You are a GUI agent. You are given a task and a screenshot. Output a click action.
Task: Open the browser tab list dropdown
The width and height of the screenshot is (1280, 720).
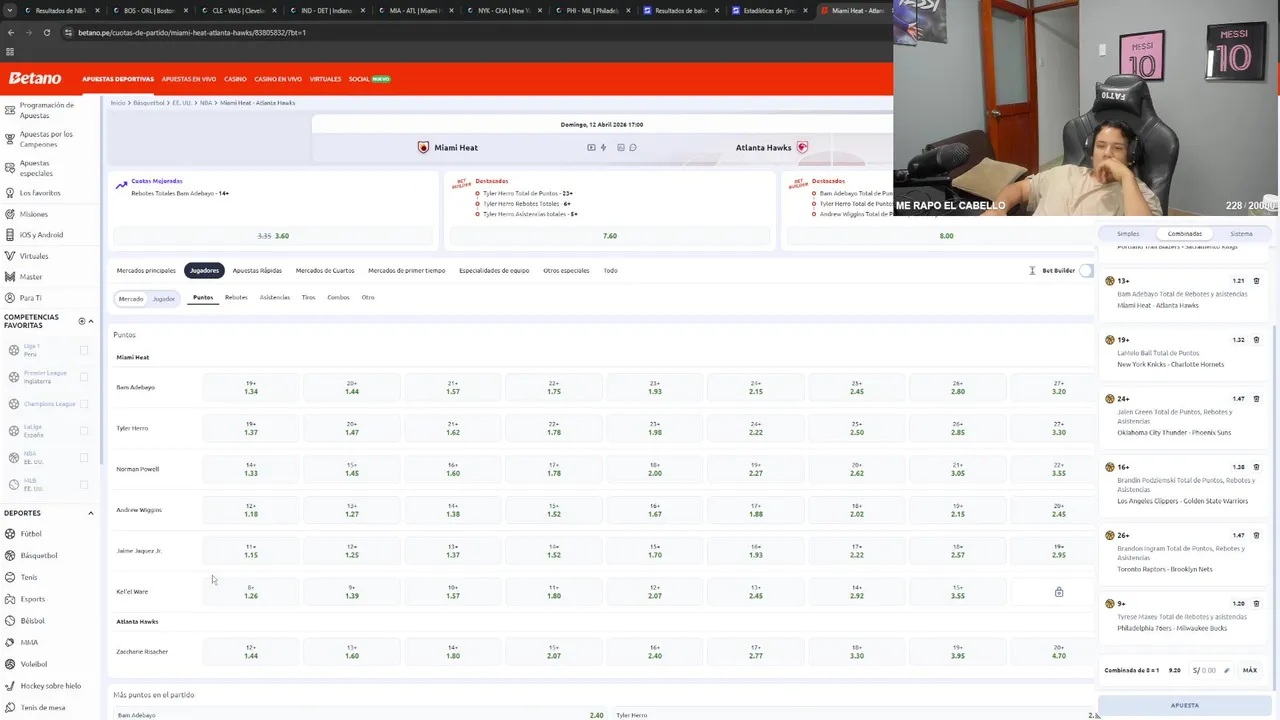coord(10,10)
